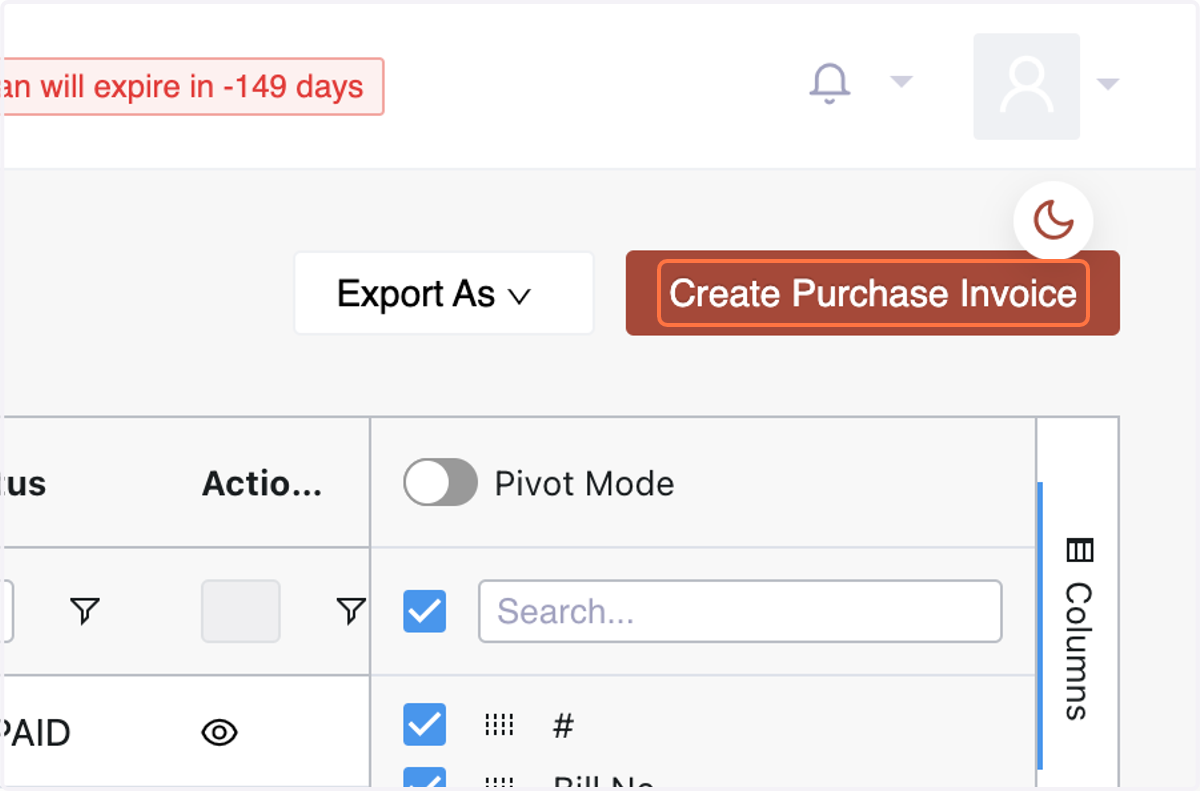View the PAID invoice via eye icon
Image resolution: width=1200 pixels, height=791 pixels.
(219, 733)
